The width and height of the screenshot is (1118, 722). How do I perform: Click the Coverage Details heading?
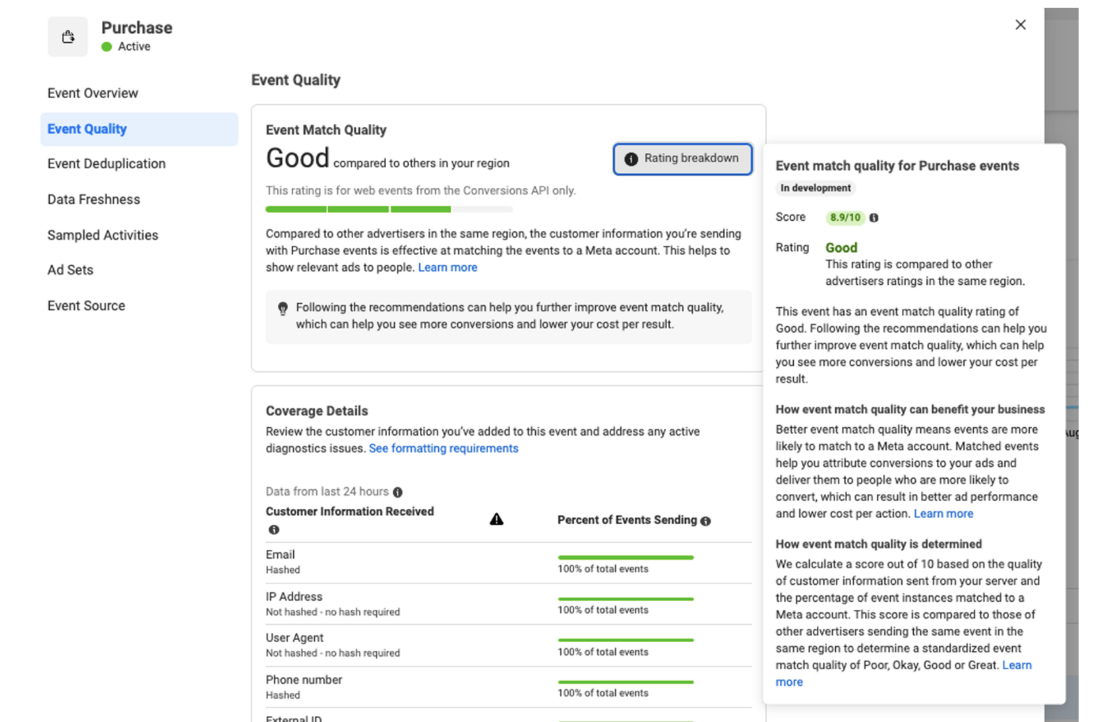[x=317, y=411]
